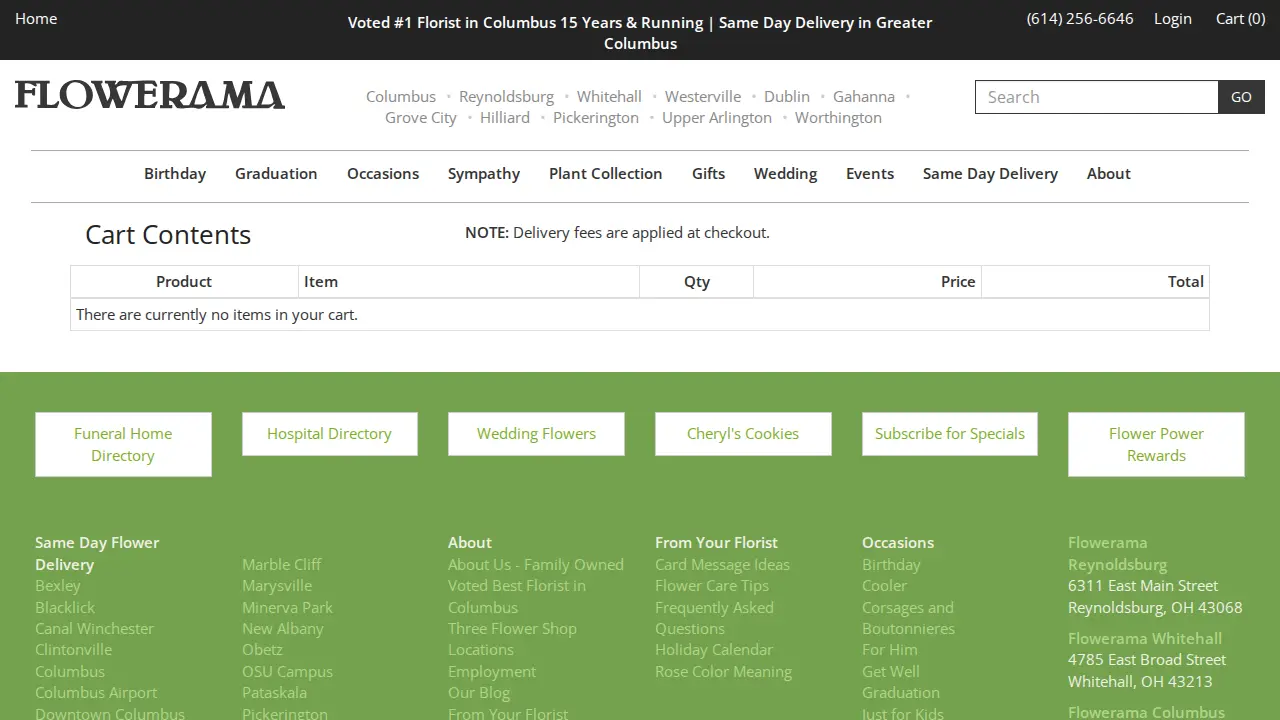1280x720 pixels.
Task: Select the Gahanna city link
Action: click(x=864, y=97)
